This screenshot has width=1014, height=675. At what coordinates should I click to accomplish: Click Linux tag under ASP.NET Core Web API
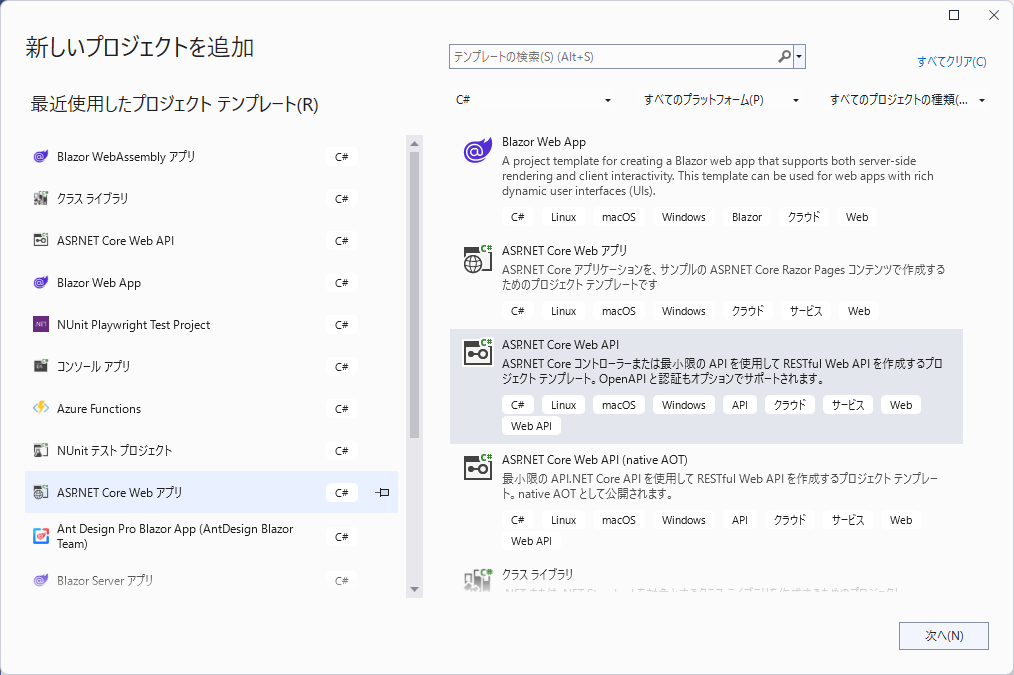(x=563, y=405)
